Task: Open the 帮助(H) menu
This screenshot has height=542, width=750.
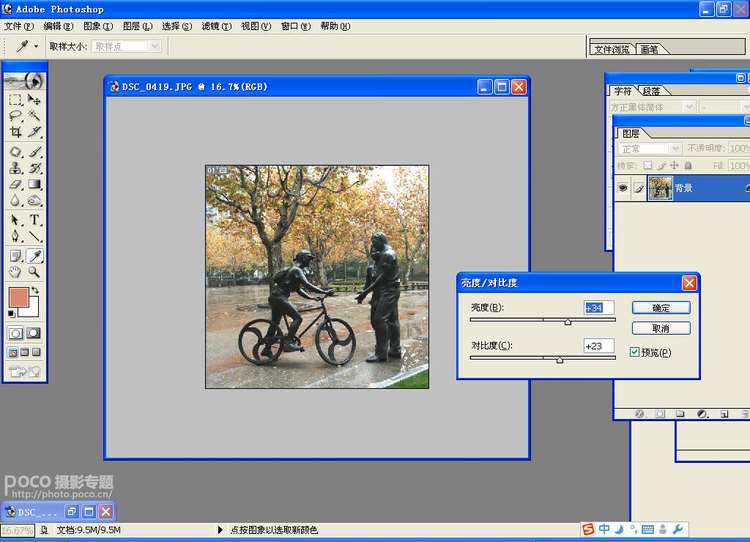Action: 335,26
